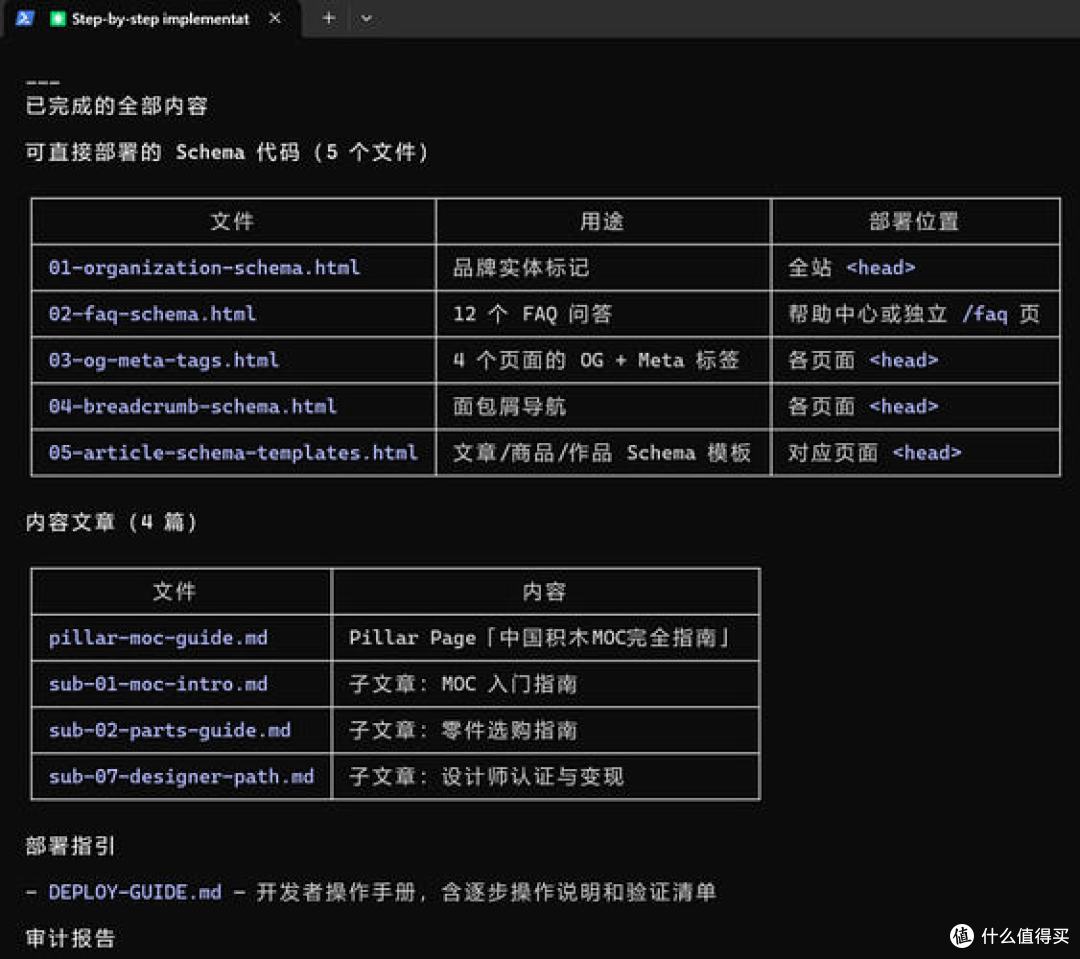Click the 文件 header in Schema table
This screenshot has width=1080, height=959.
pyautogui.click(x=232, y=222)
